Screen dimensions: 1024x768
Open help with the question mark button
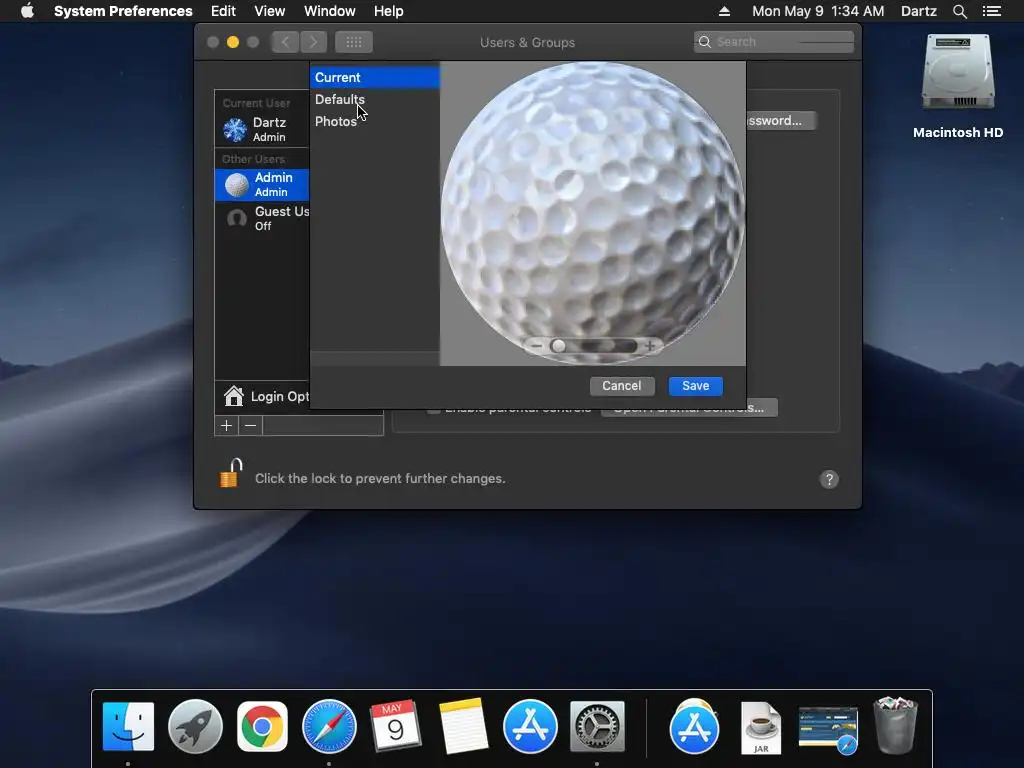[x=829, y=479]
